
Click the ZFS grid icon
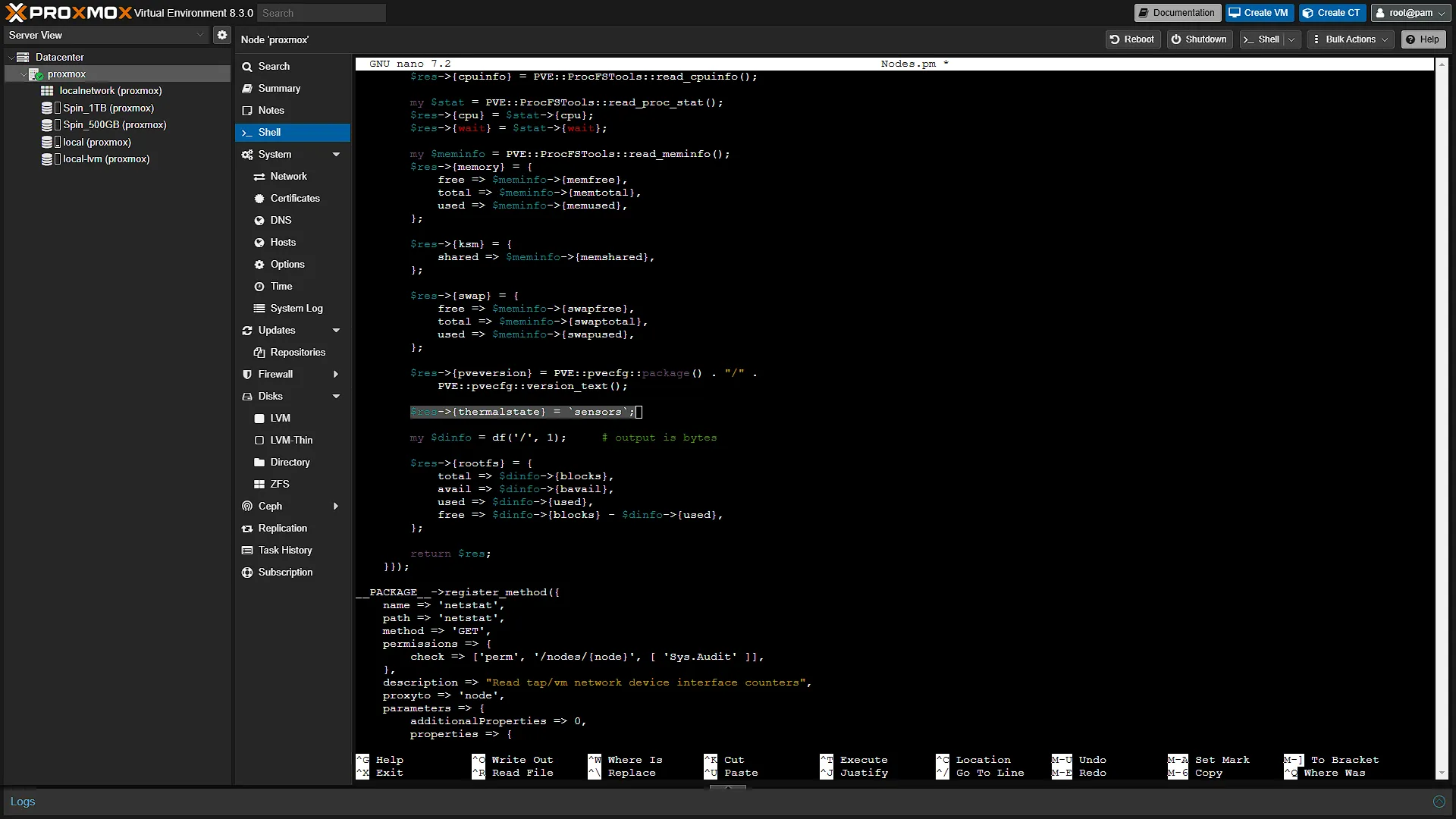click(x=259, y=485)
